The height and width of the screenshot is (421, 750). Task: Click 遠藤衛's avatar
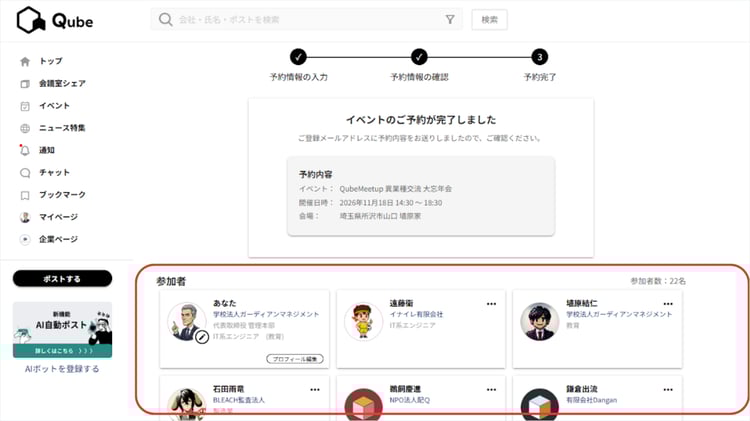(363, 321)
